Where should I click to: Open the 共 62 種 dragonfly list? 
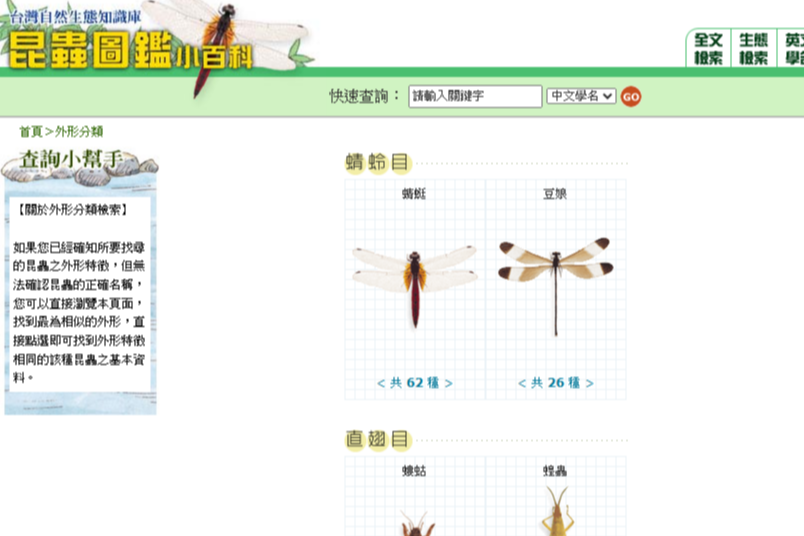[415, 383]
